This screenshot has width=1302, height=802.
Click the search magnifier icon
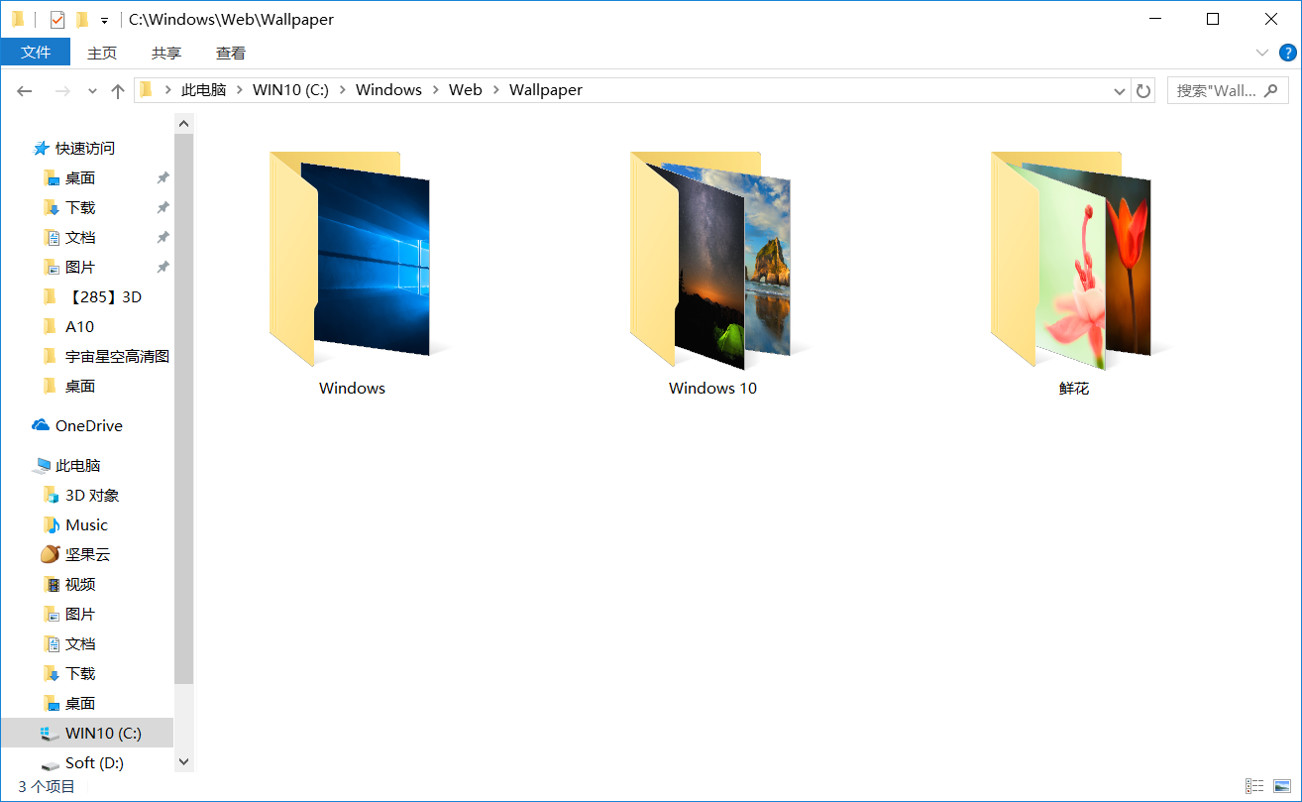[x=1270, y=90]
